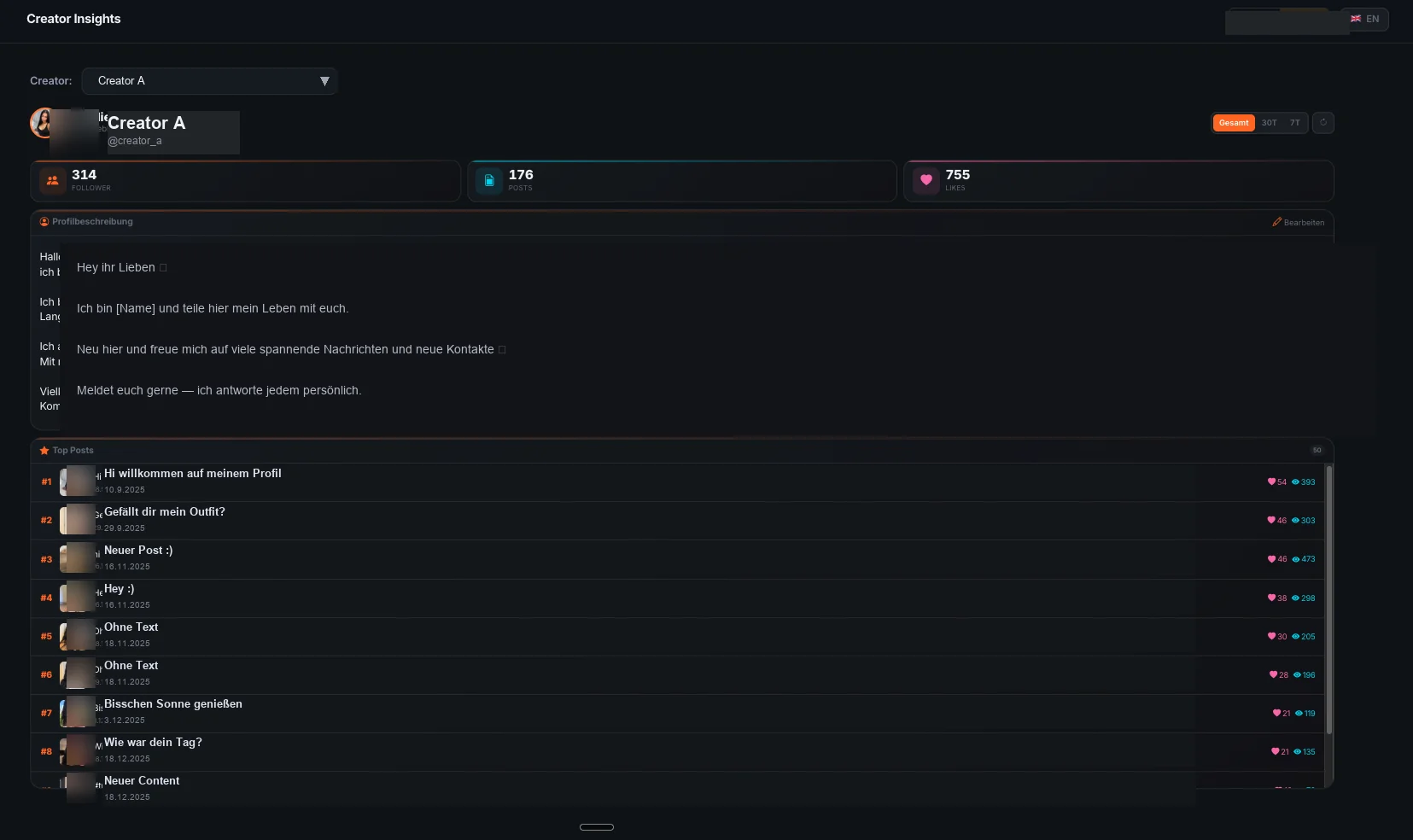Enable the Gesamt time filter

pos(1234,122)
